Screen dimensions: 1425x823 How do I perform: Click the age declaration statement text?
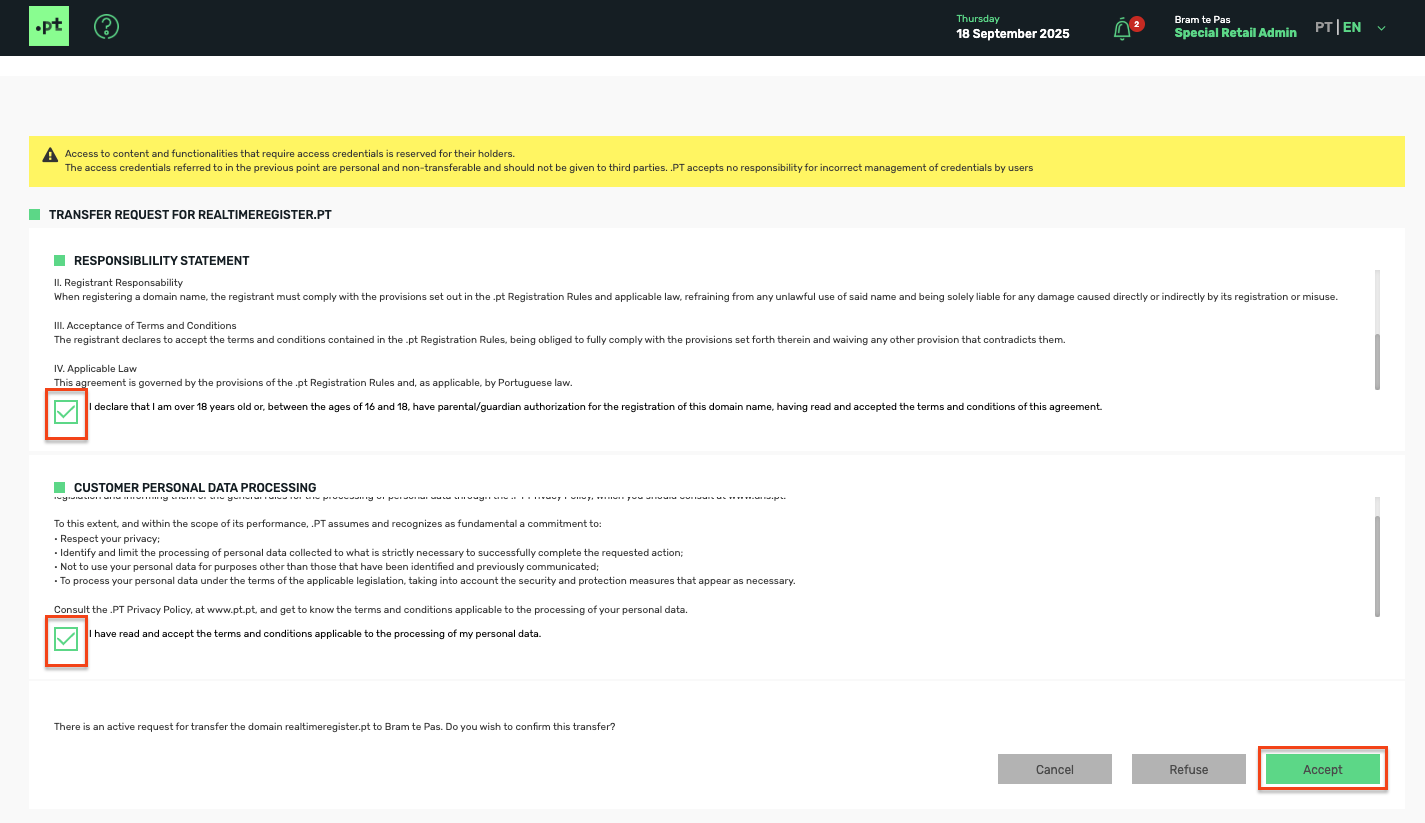click(x=595, y=407)
